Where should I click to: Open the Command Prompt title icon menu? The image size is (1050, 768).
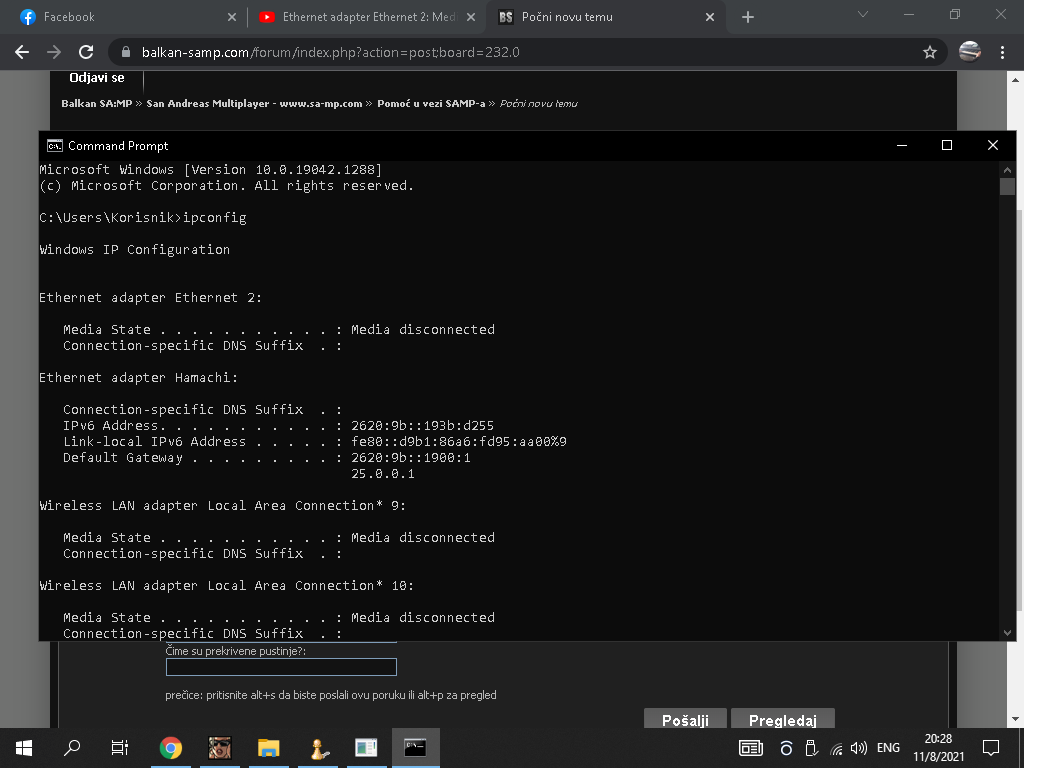point(54,146)
